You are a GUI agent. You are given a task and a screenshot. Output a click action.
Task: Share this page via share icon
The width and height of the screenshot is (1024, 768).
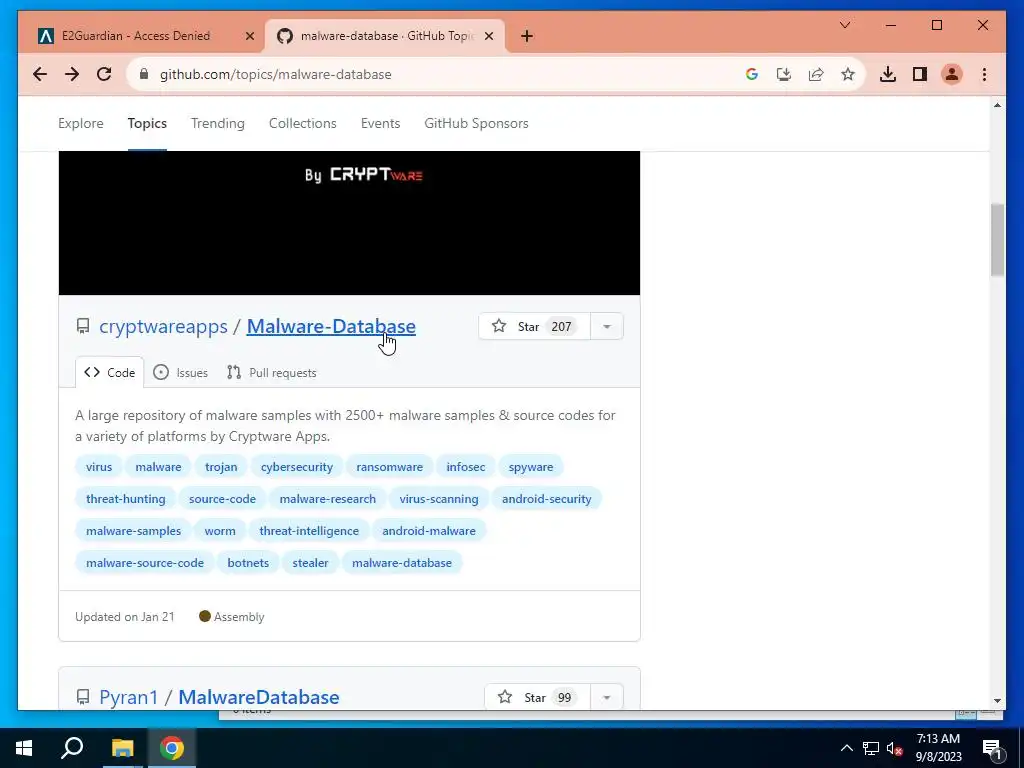point(816,74)
